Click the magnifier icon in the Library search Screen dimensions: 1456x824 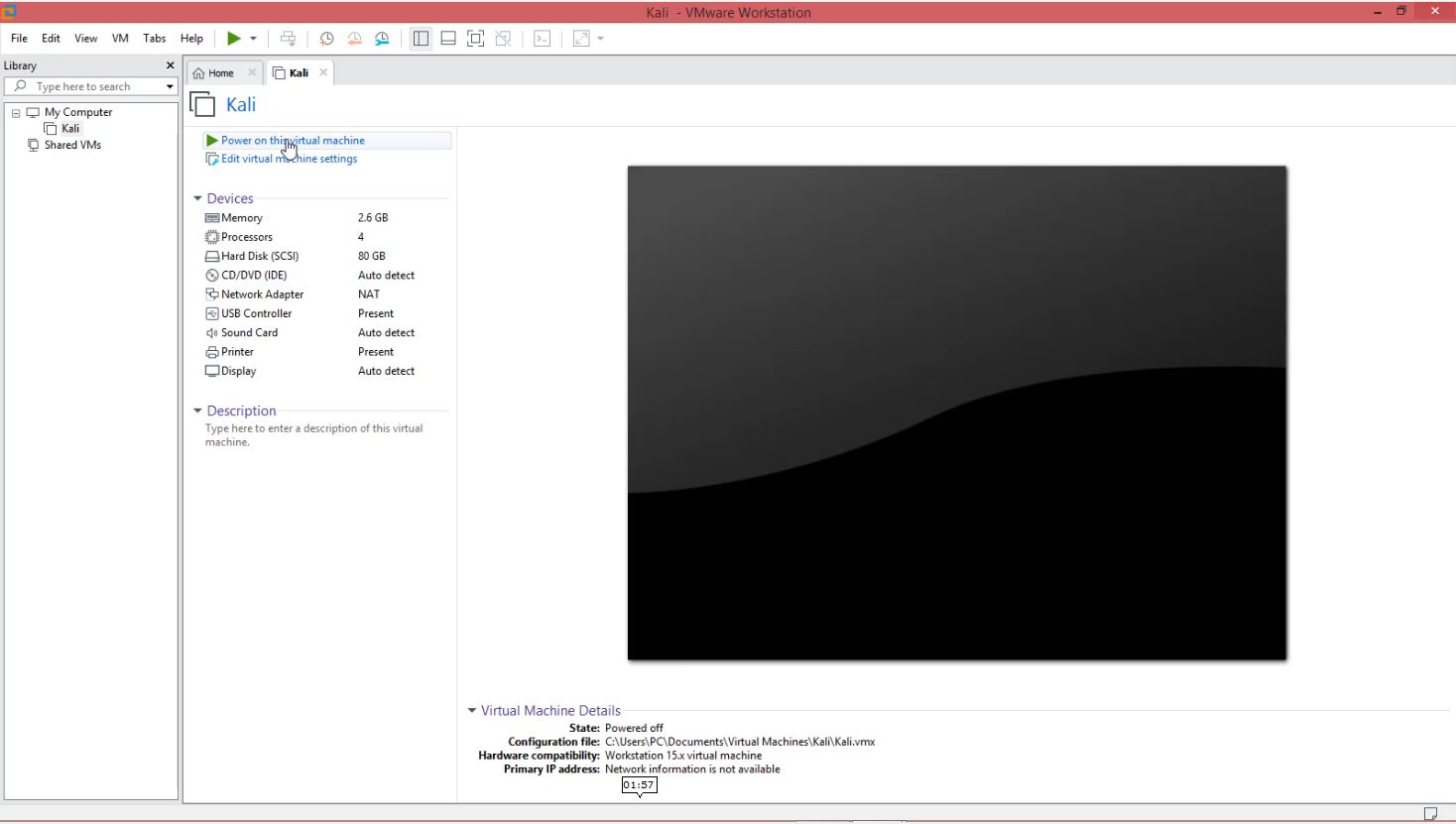[x=20, y=86]
